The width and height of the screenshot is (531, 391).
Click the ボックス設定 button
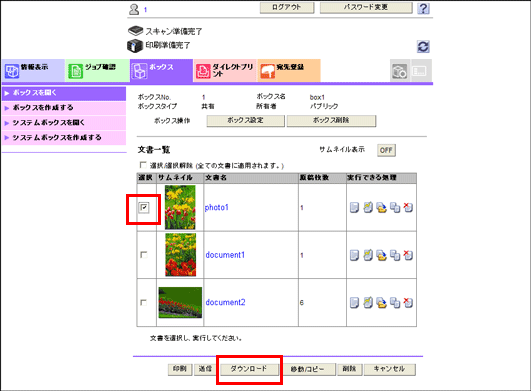[x=246, y=121]
